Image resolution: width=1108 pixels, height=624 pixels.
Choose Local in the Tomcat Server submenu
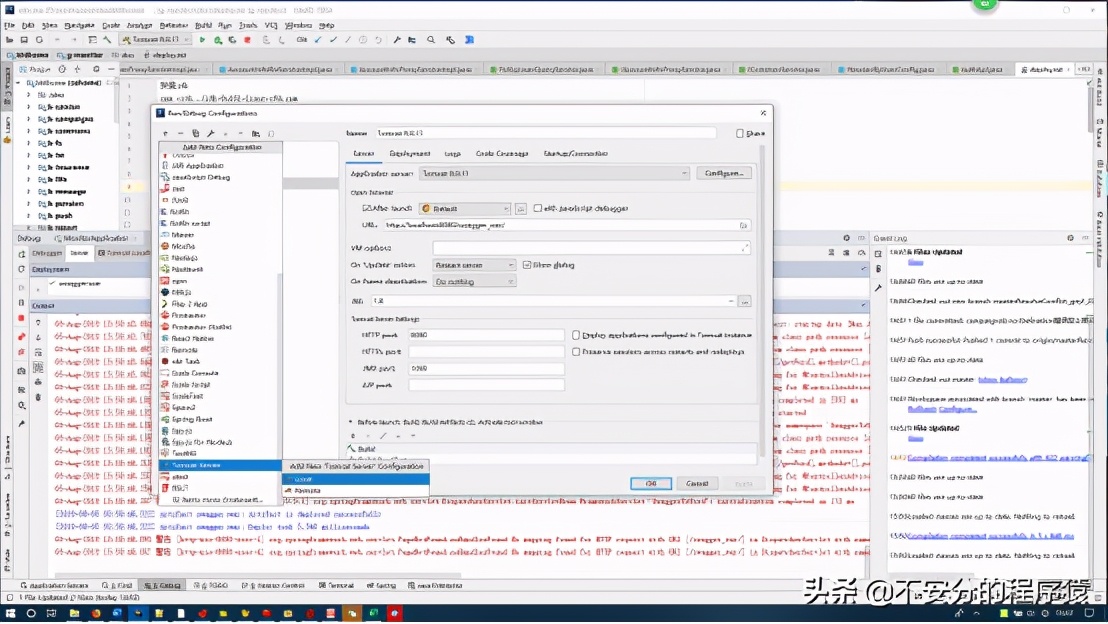(x=356, y=479)
